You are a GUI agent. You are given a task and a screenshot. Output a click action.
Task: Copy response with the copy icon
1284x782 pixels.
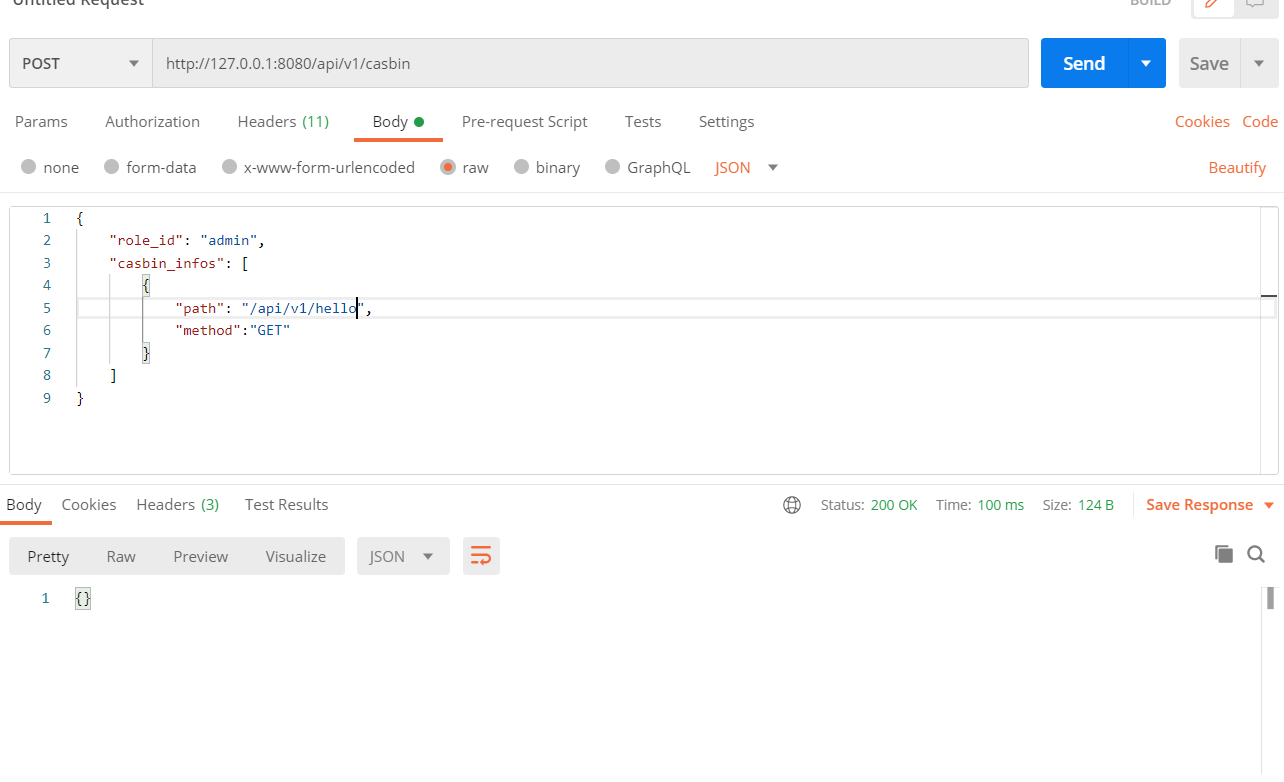click(x=1224, y=554)
